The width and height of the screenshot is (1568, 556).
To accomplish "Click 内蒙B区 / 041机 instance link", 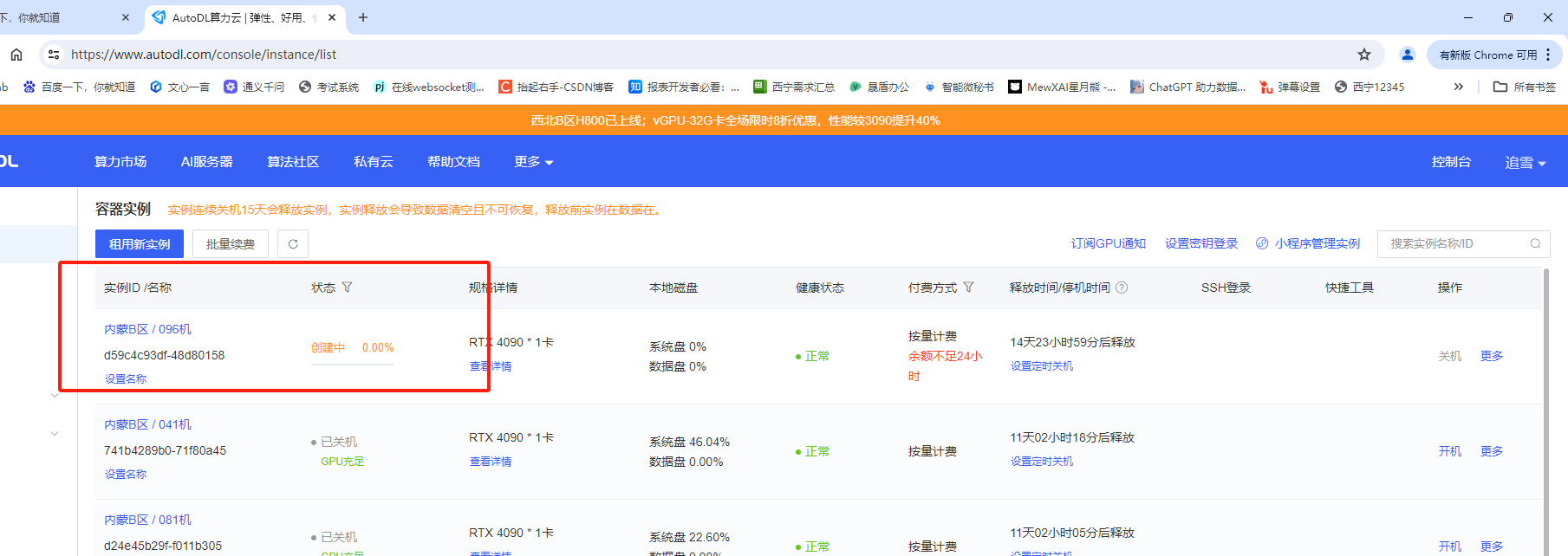I will (x=147, y=424).
